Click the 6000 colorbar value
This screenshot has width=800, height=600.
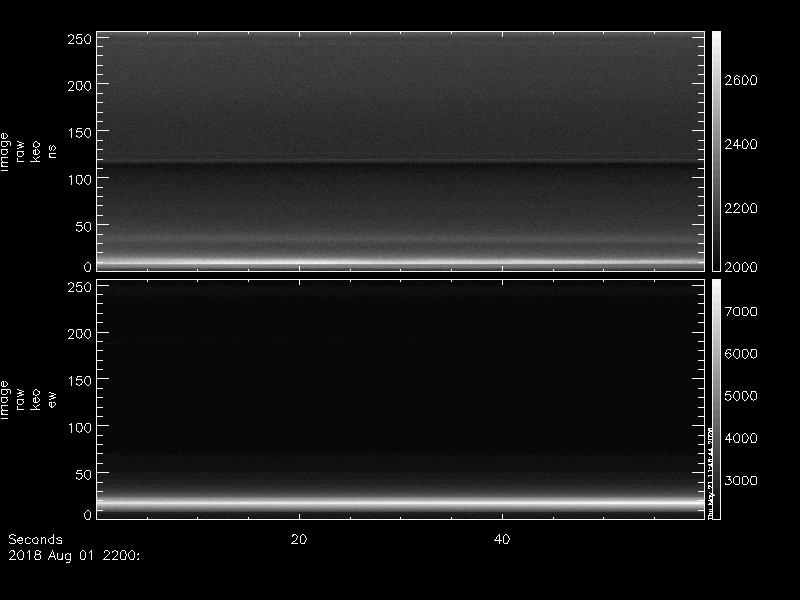pos(741,354)
